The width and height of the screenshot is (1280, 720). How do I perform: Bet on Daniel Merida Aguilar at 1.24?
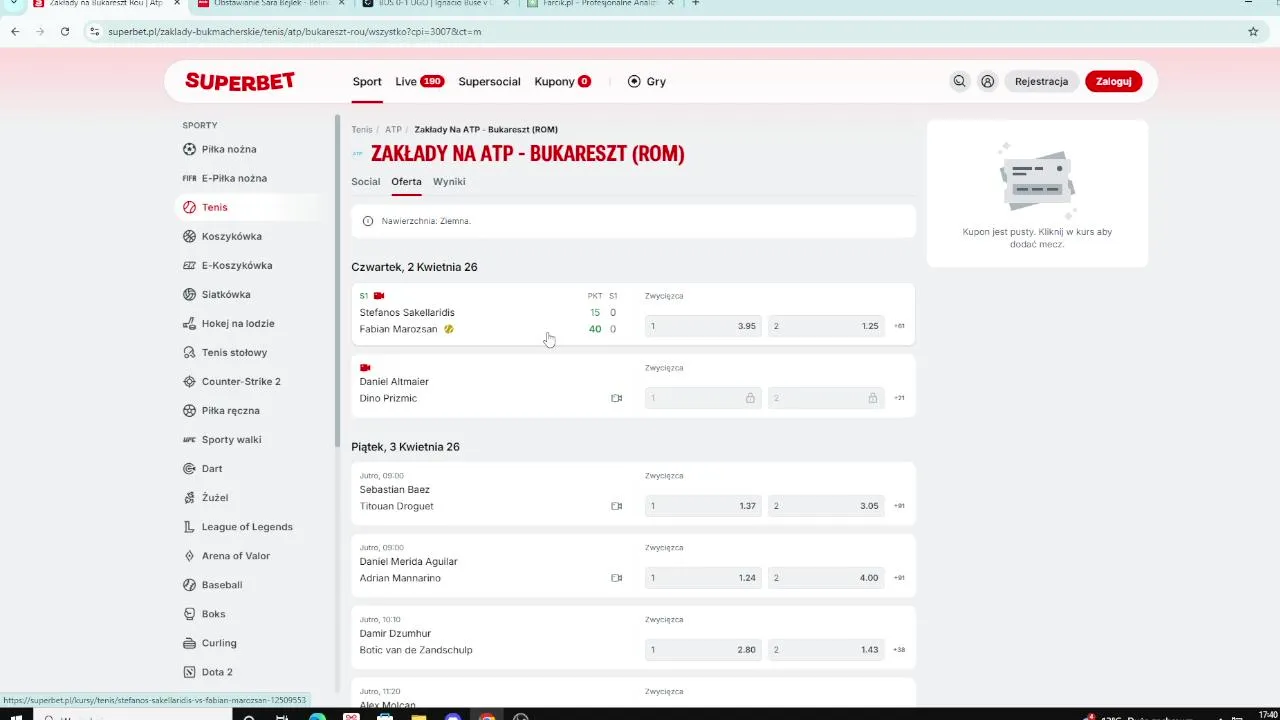[x=703, y=578]
